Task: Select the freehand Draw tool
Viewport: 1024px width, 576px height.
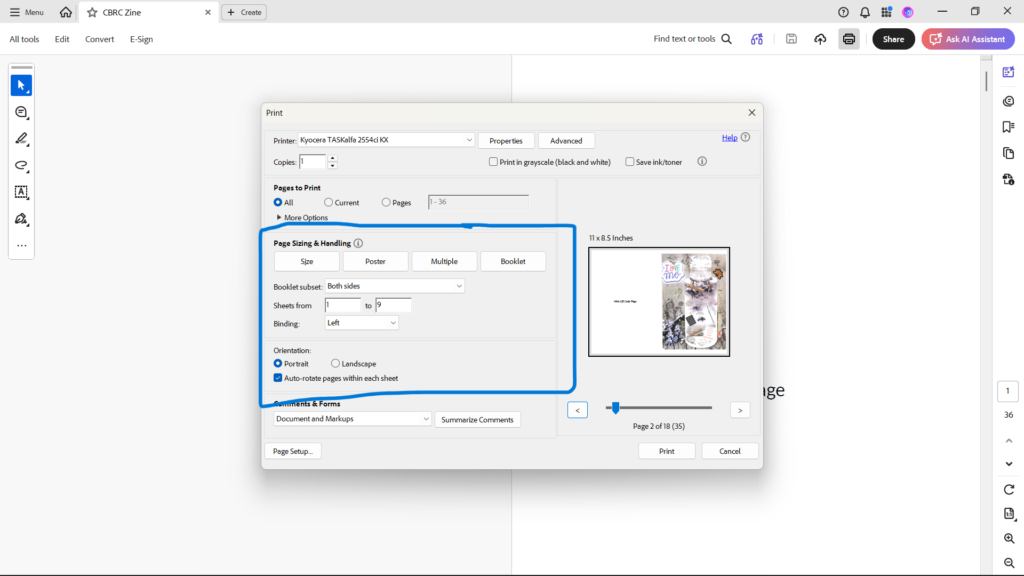Action: click(x=21, y=165)
